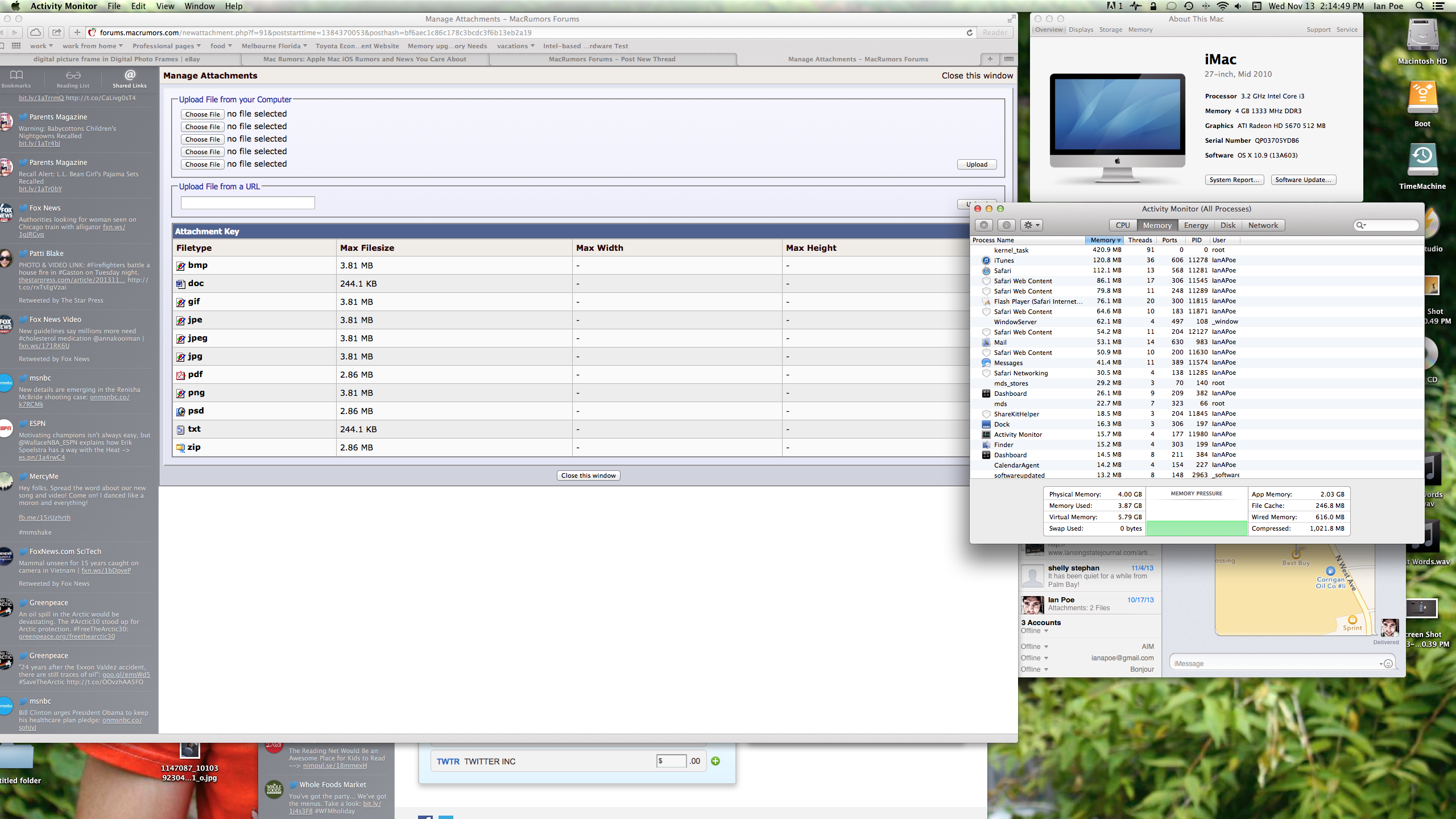Click the Safari address bar URL
The height and width of the screenshot is (819, 1456).
[316, 32]
